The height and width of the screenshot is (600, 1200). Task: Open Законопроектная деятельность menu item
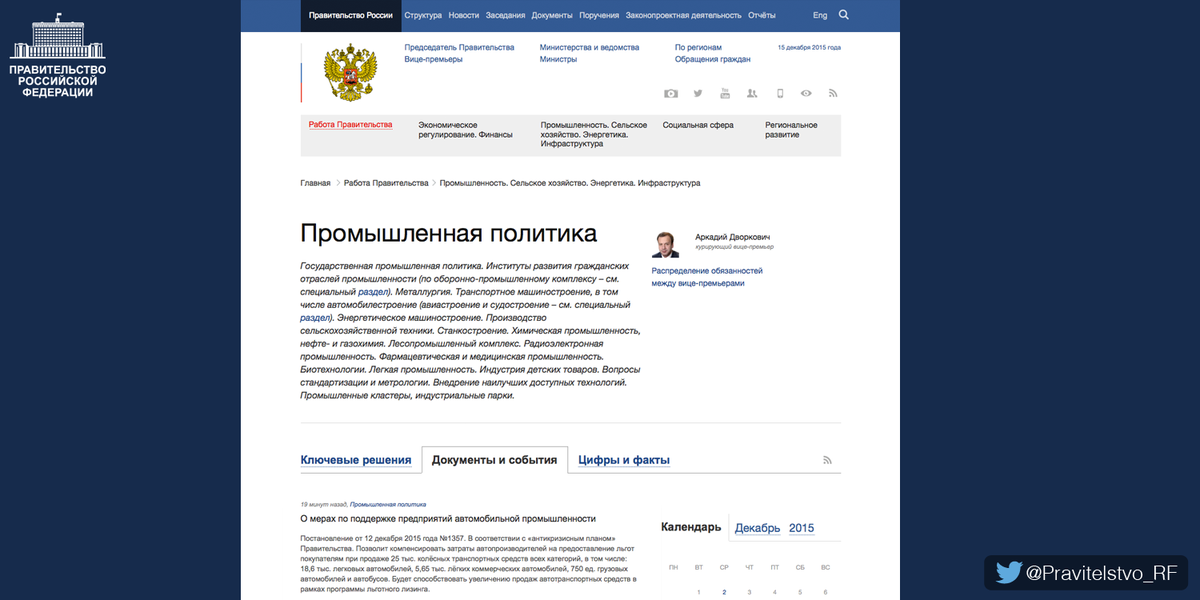684,16
